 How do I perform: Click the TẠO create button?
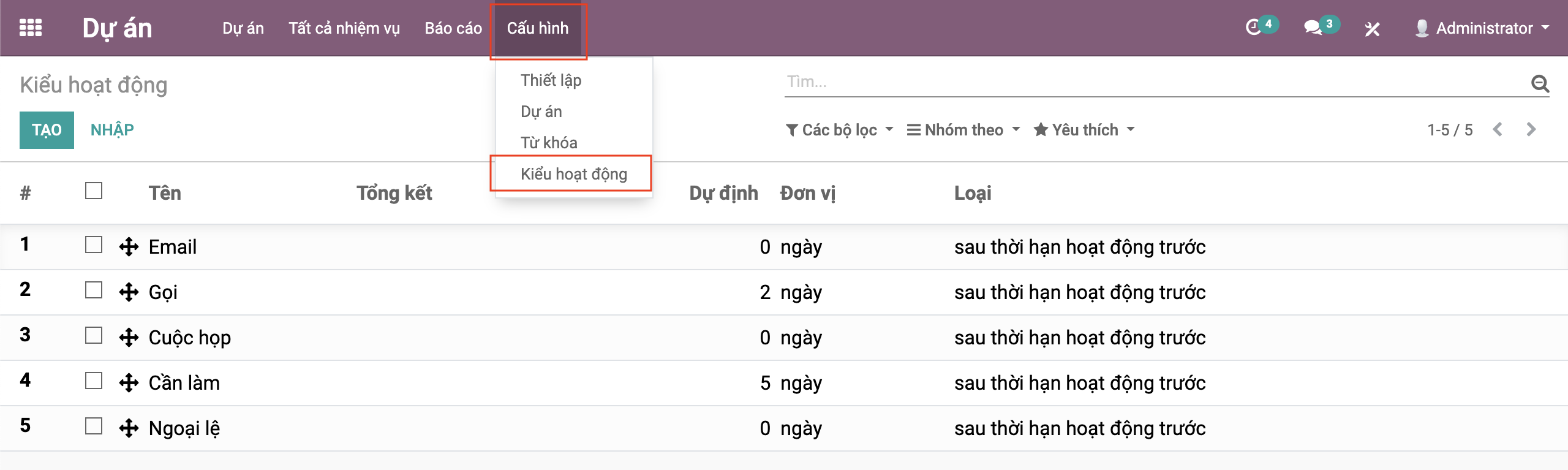[47, 130]
